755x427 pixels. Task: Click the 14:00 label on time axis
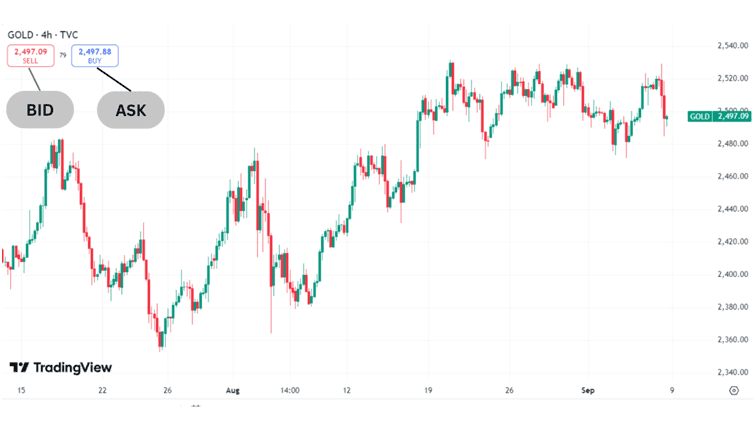[x=290, y=390]
